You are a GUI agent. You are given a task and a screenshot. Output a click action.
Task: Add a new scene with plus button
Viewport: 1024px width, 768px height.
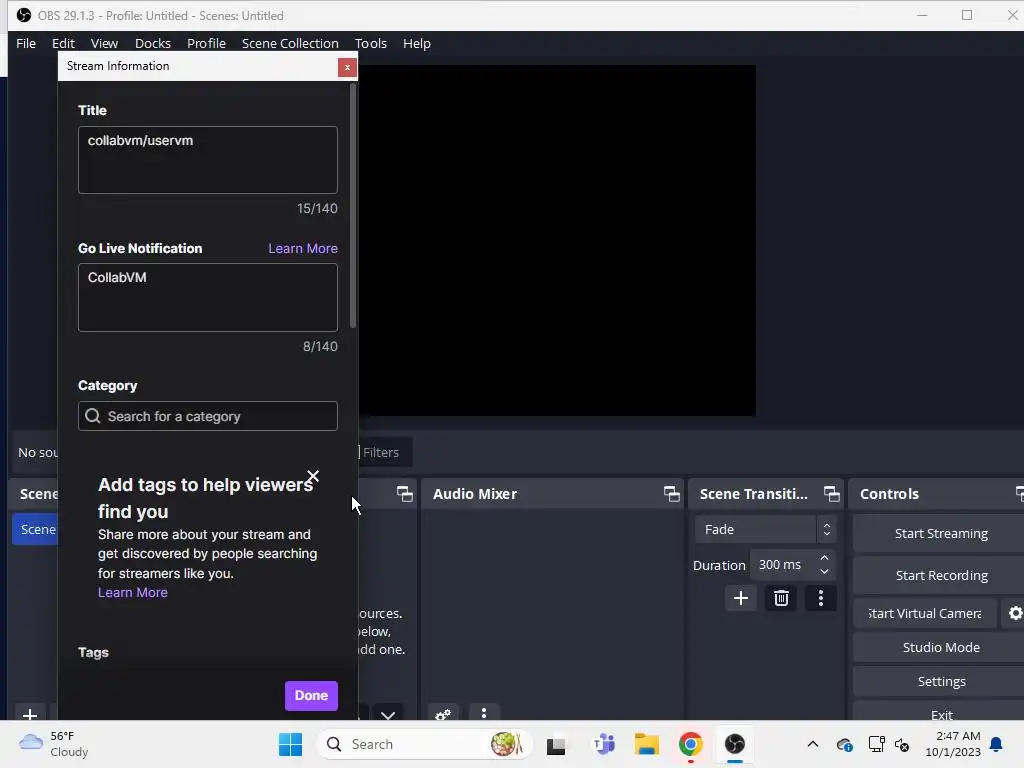pyautogui.click(x=29, y=714)
